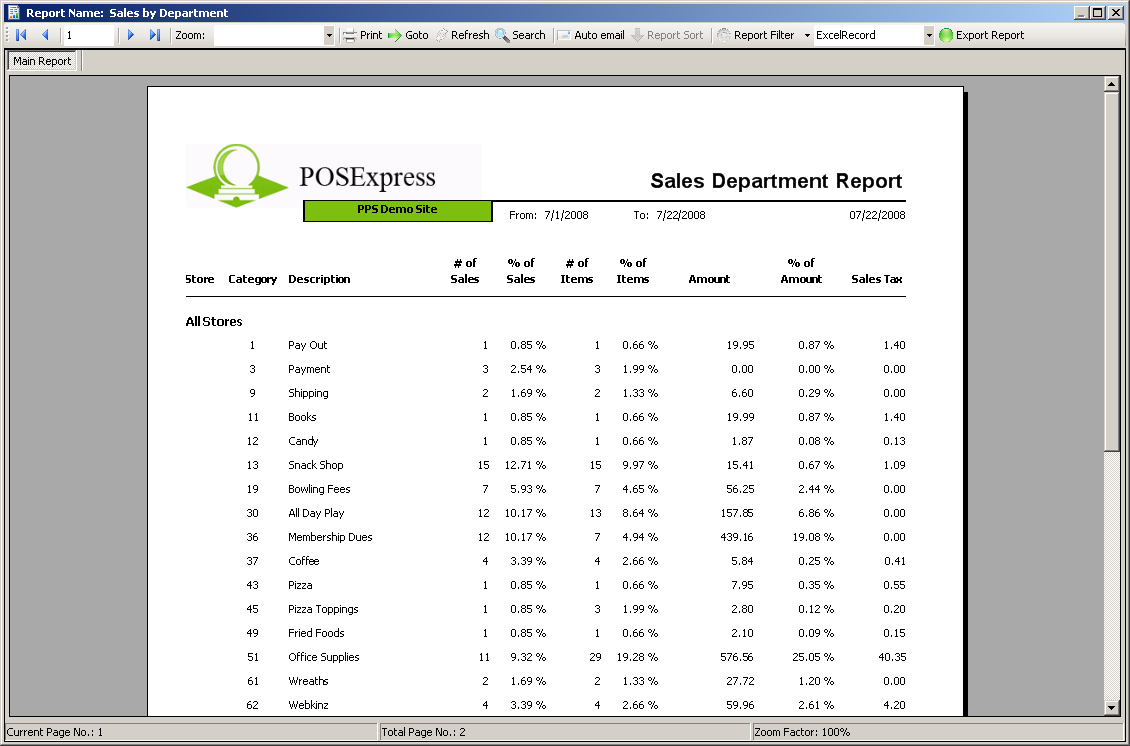
Task: Click the page number field showing 1
Action: click(89, 35)
